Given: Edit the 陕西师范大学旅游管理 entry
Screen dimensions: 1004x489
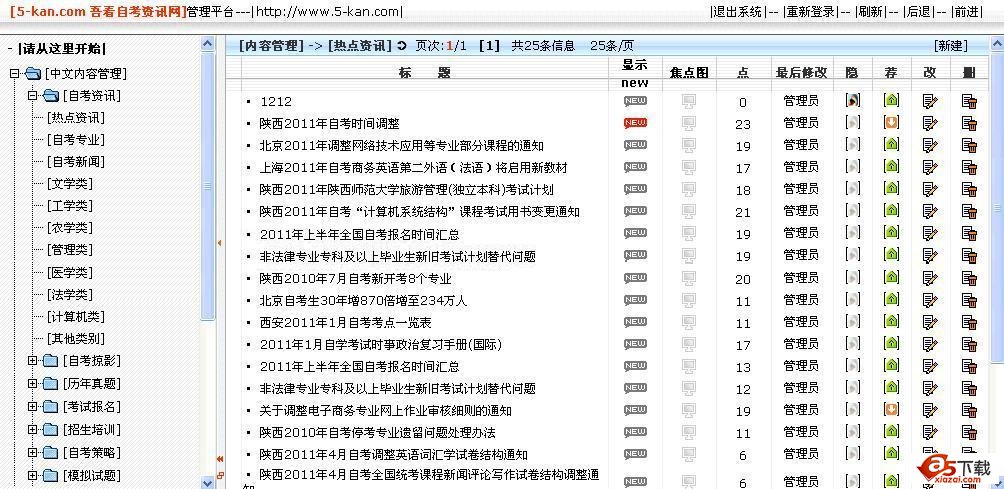Looking at the screenshot, I should (930, 189).
